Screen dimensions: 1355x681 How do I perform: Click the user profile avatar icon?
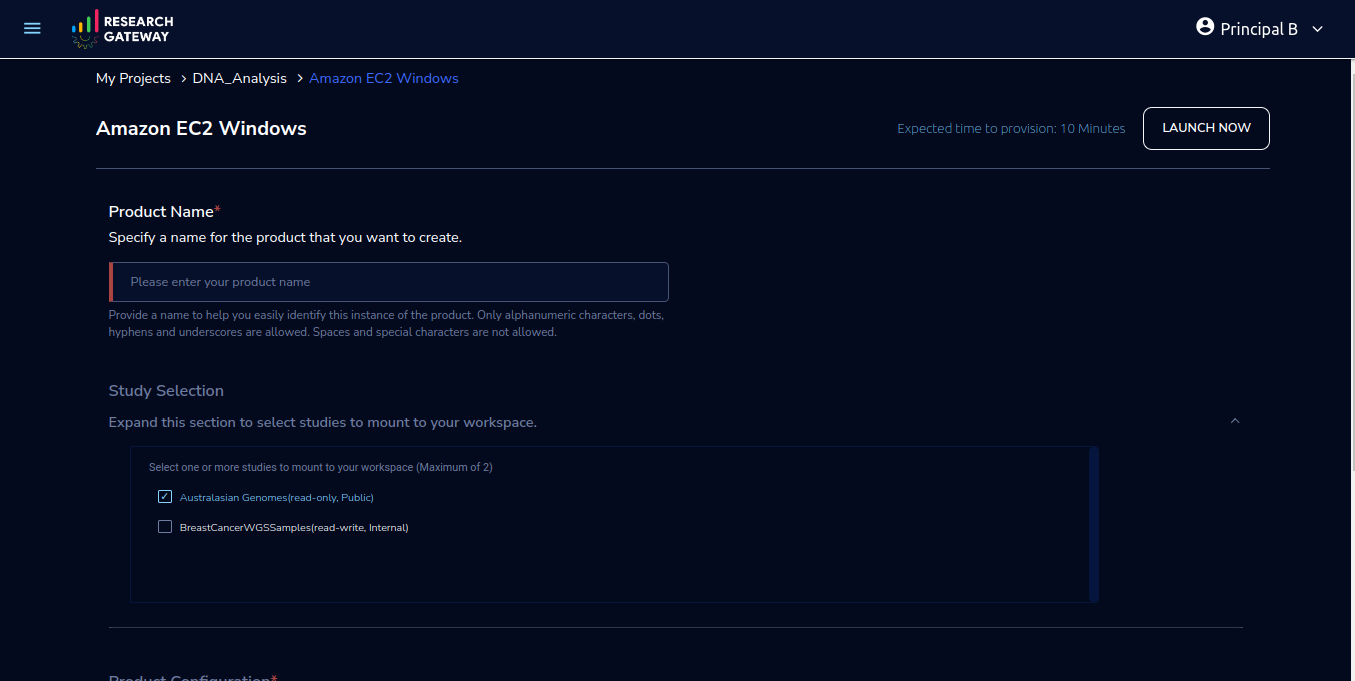click(x=1205, y=27)
